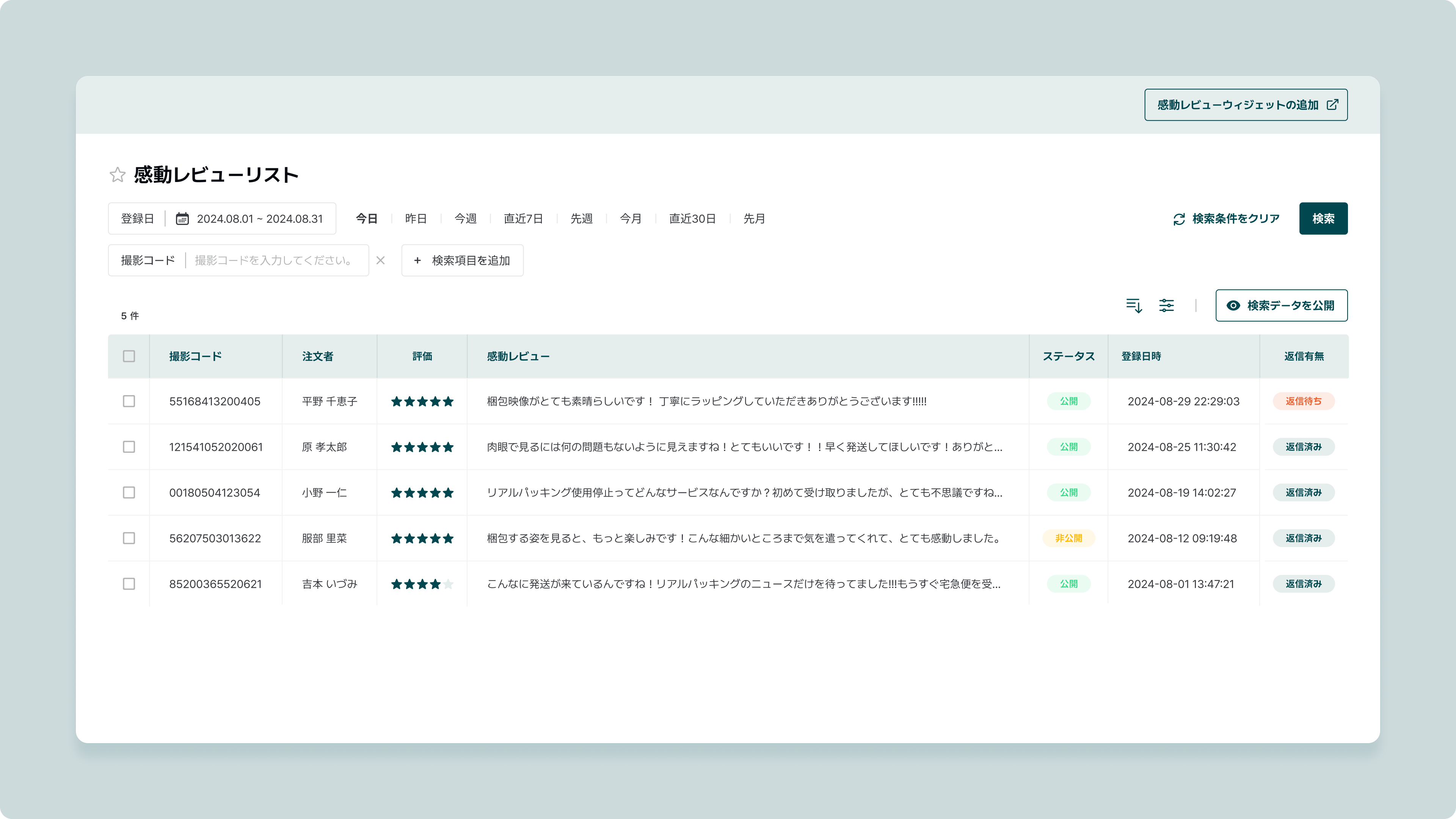Select the 今日 date preset
Image resolution: width=1456 pixels, height=819 pixels.
pos(366,219)
